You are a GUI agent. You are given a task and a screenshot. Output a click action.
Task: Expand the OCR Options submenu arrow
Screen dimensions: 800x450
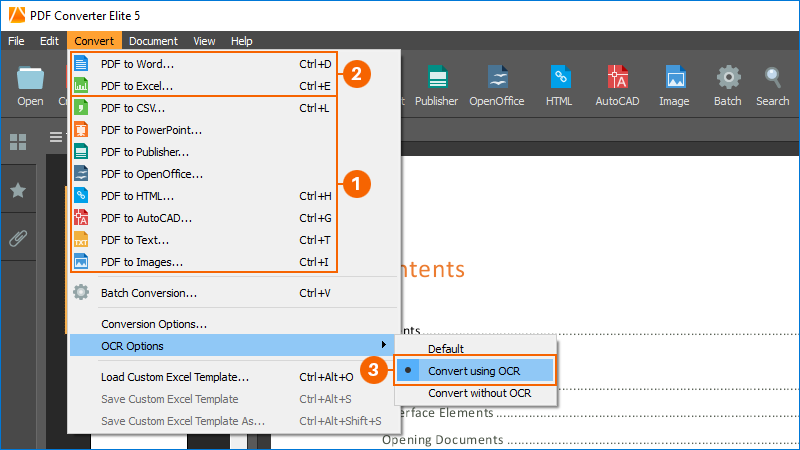tap(384, 345)
